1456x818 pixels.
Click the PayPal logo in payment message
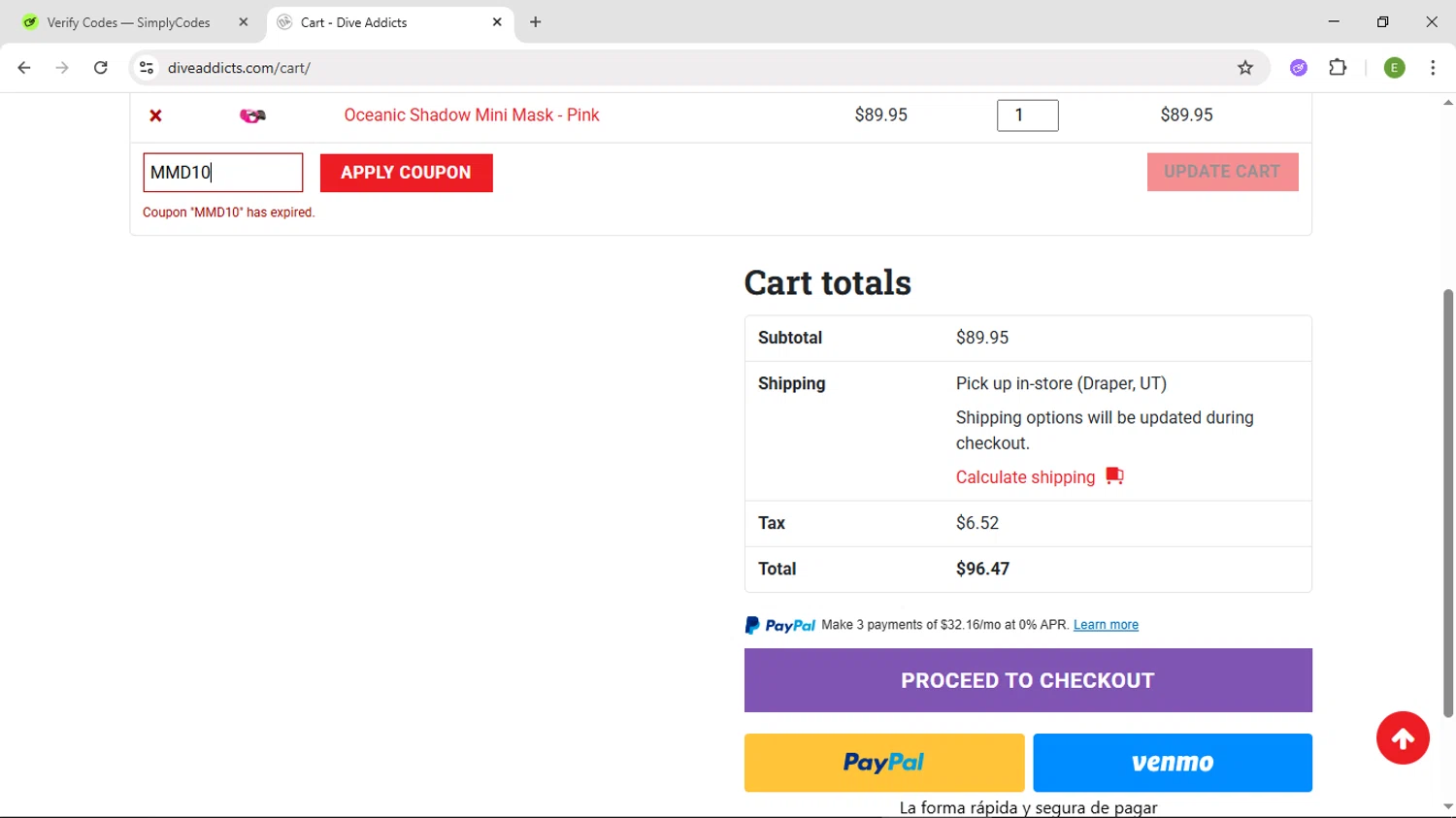point(780,626)
